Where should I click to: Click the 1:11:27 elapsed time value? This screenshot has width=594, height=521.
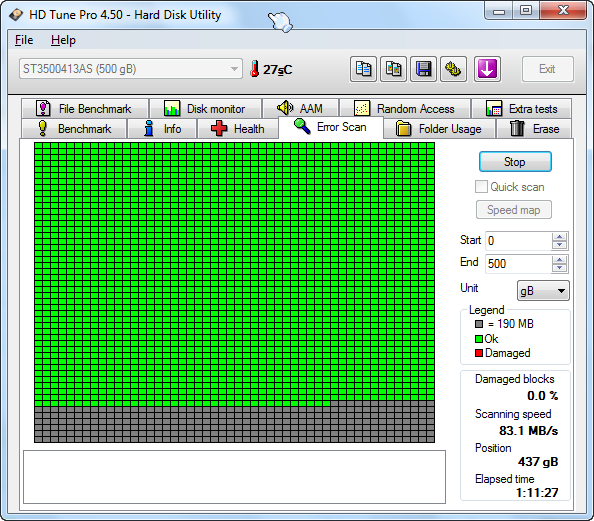click(x=537, y=493)
